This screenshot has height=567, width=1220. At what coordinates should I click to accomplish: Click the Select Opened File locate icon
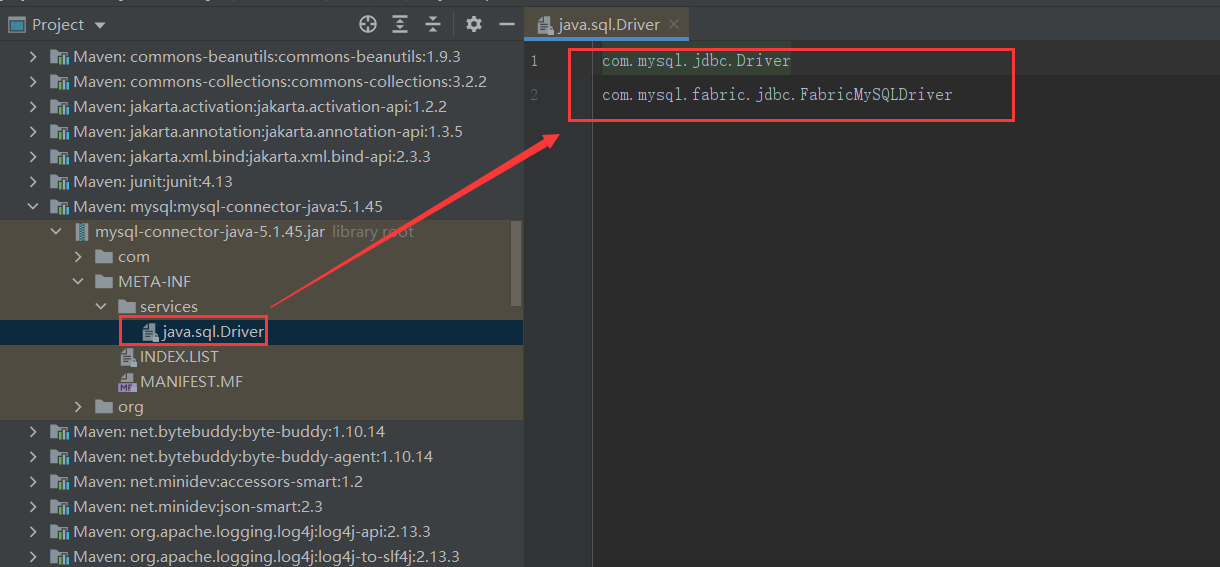(x=368, y=24)
